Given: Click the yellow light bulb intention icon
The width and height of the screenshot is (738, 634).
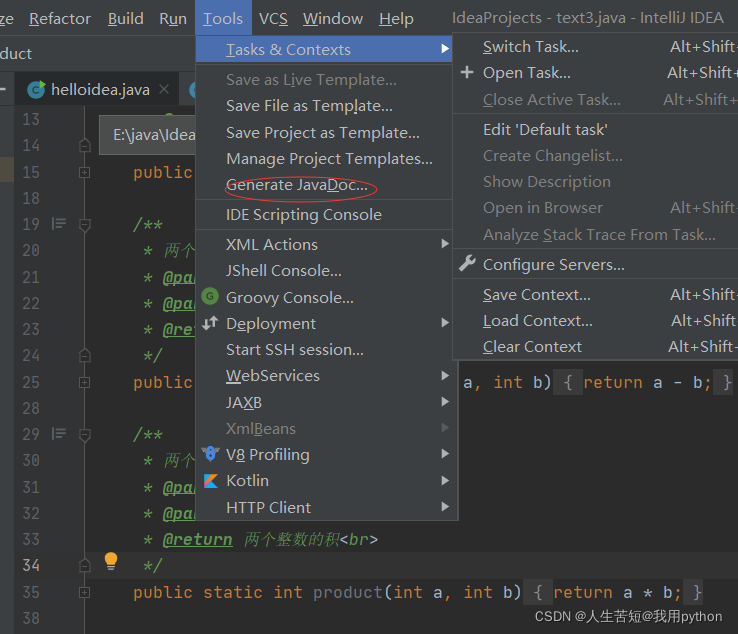Looking at the screenshot, I should 111,561.
